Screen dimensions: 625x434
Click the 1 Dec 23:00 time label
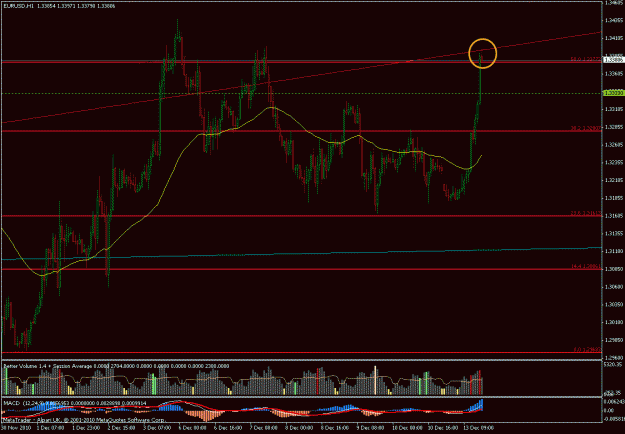click(x=86, y=427)
